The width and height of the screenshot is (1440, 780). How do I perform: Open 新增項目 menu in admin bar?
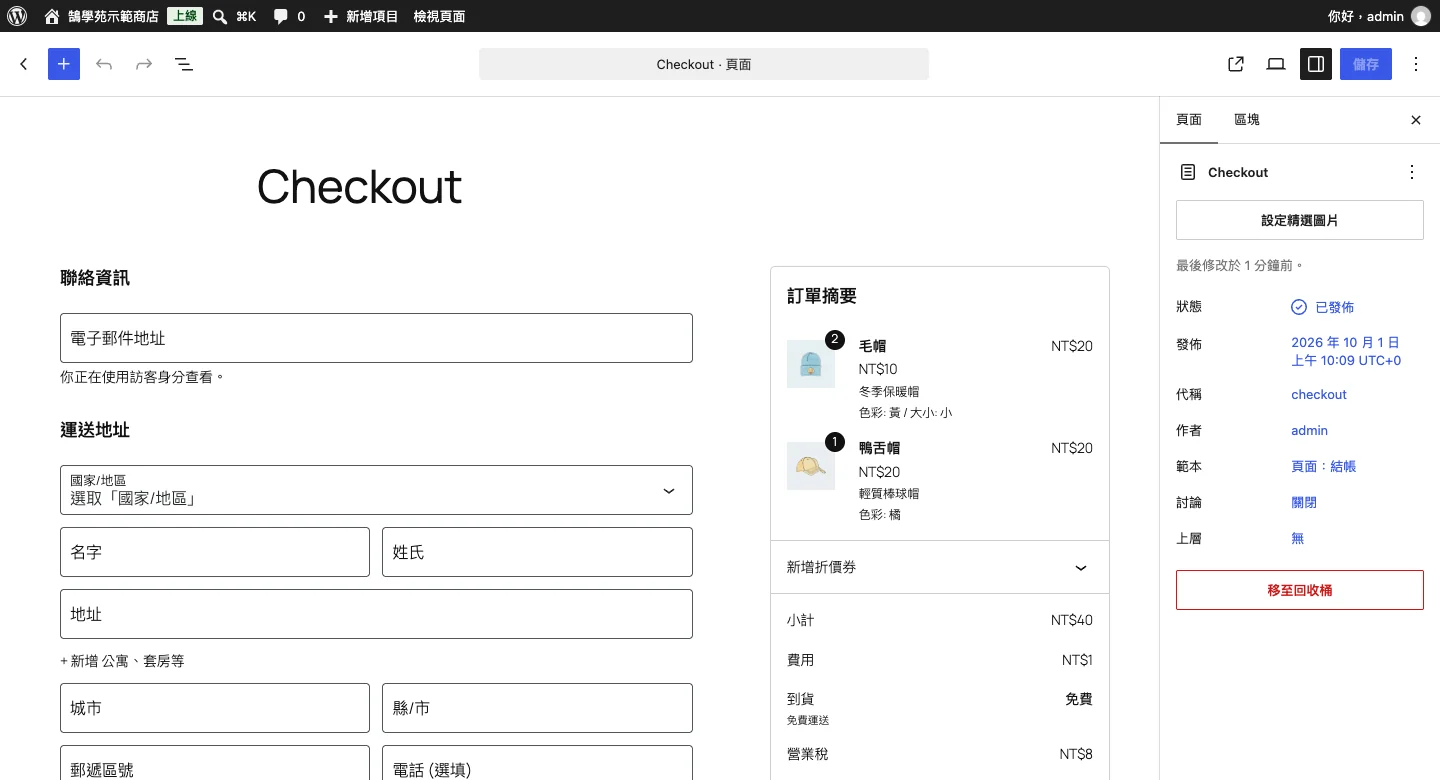(361, 16)
